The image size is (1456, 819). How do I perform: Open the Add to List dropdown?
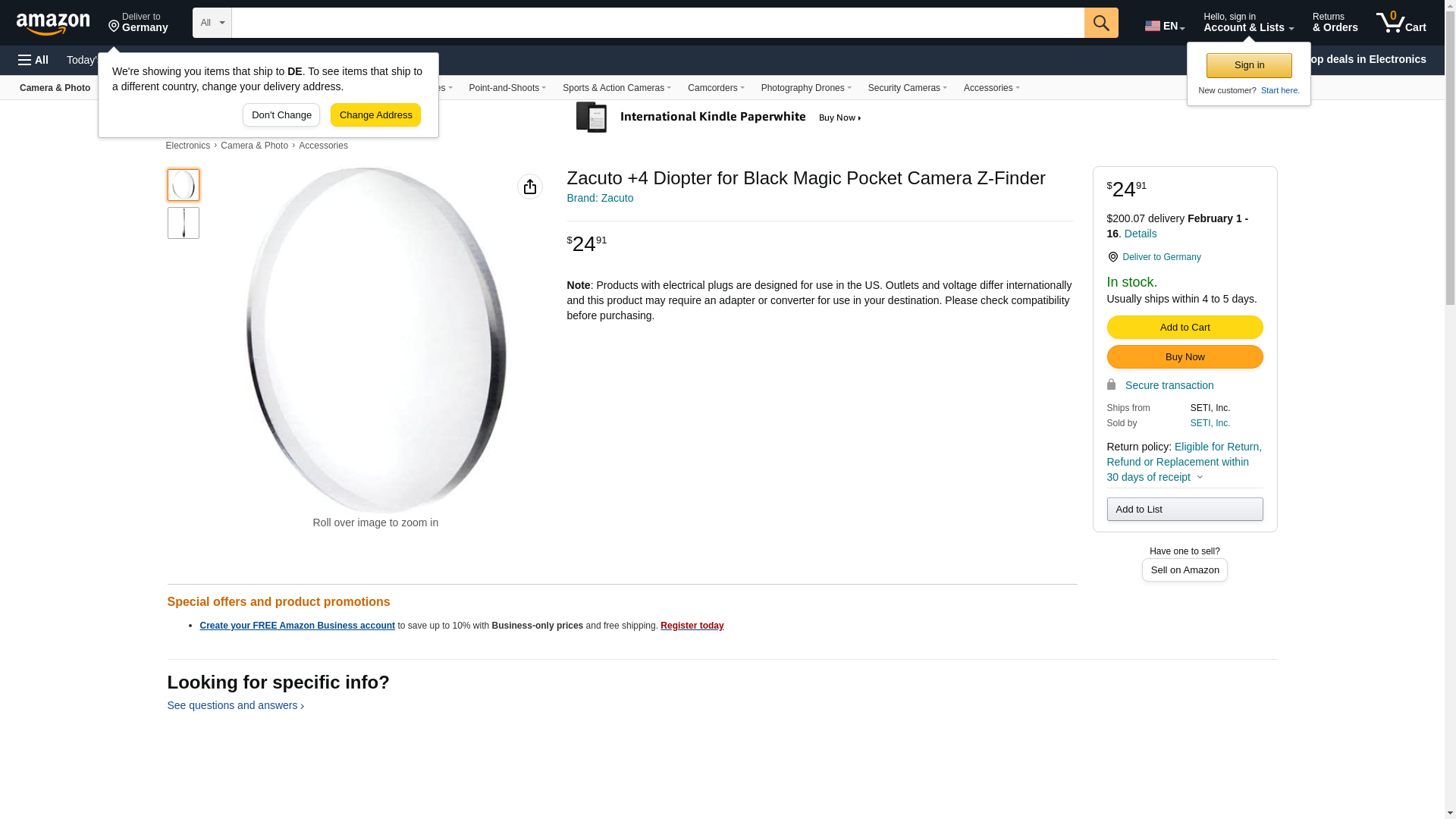coord(1185,509)
